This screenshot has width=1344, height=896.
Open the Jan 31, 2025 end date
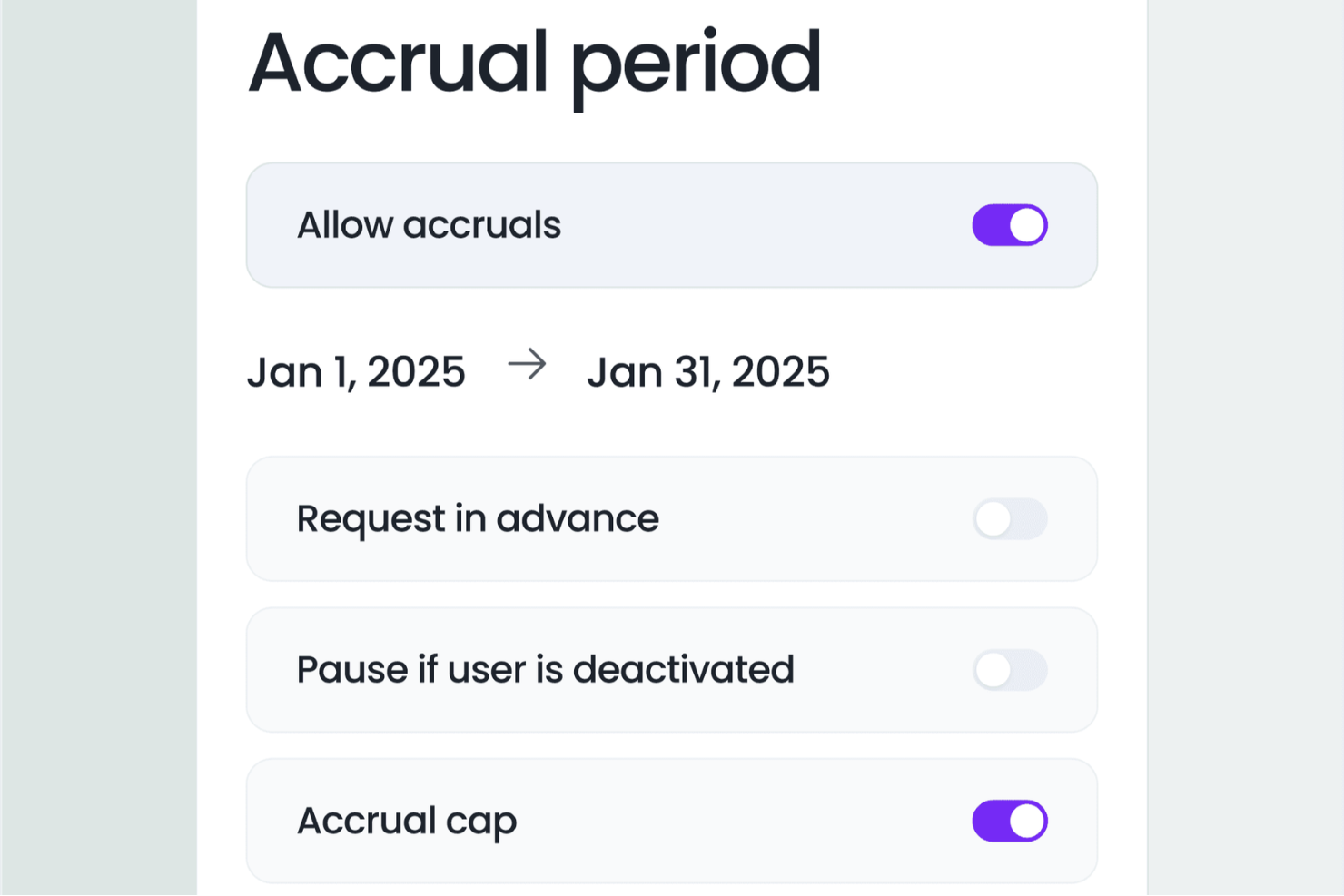707,372
